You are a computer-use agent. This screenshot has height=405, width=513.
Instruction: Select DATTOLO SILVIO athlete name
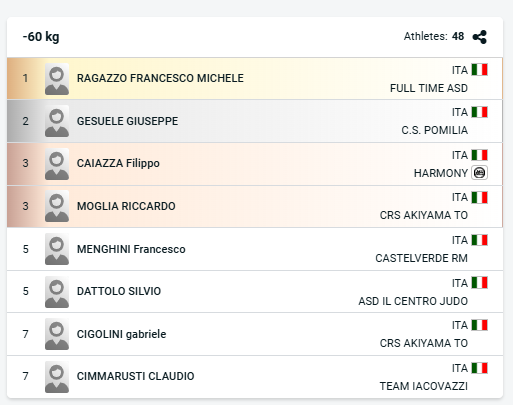tap(119, 291)
